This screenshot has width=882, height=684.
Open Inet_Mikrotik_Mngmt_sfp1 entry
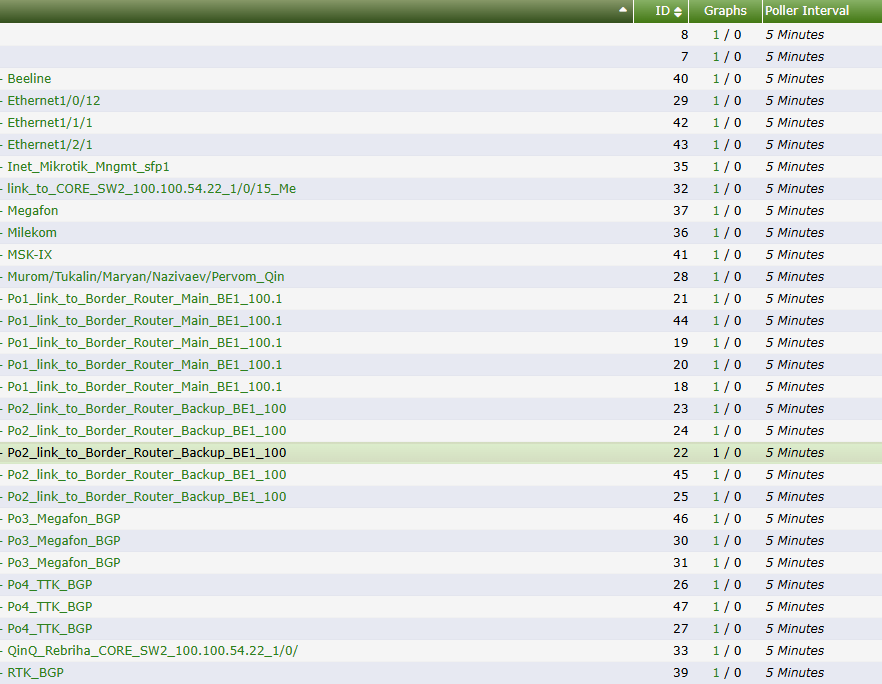point(88,167)
